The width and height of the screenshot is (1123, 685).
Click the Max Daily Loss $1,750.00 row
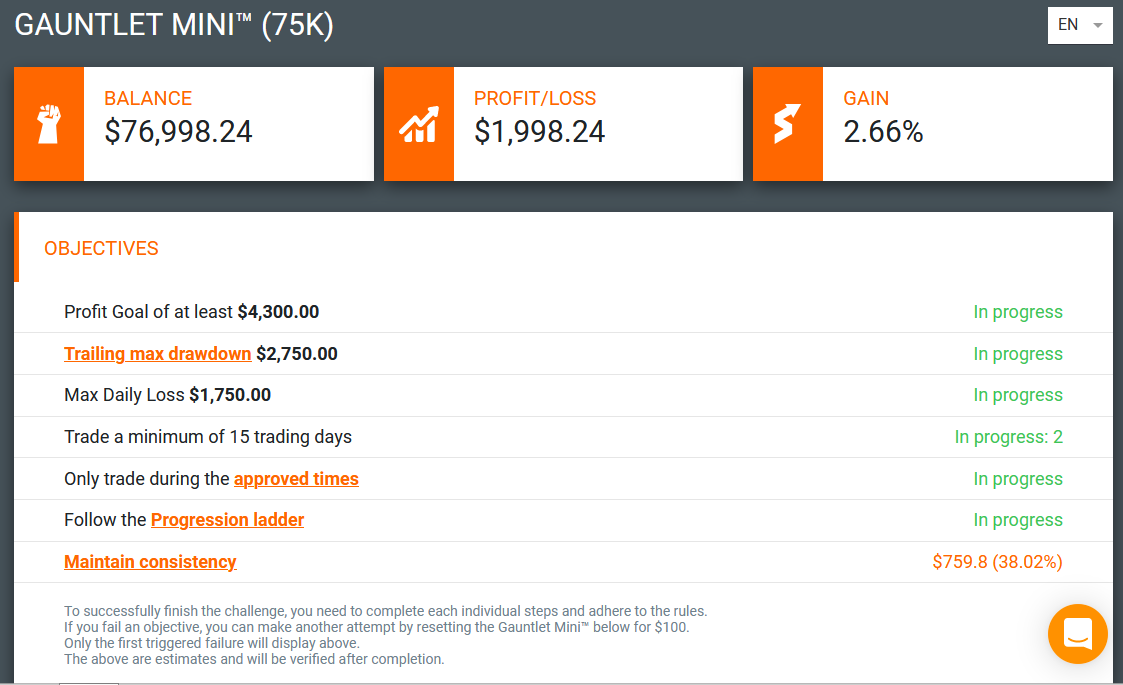(x=563, y=396)
